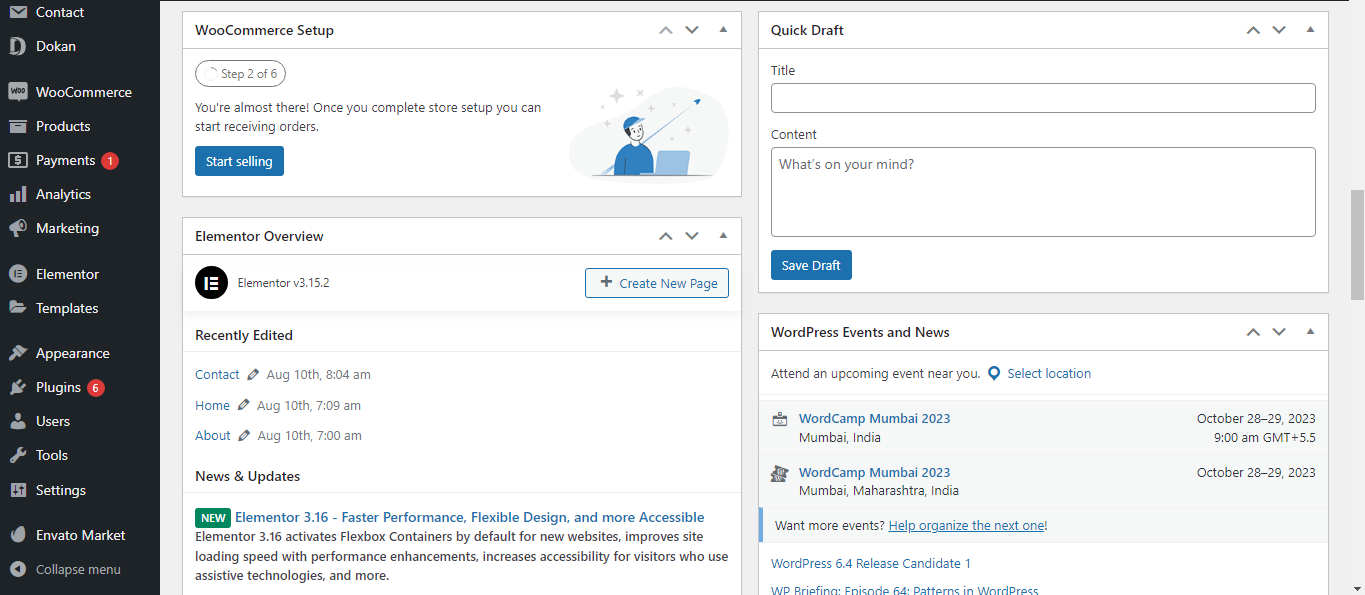The height and width of the screenshot is (595, 1365).
Task: Click the Elementor v3.15.2 version text
Action: (283, 283)
